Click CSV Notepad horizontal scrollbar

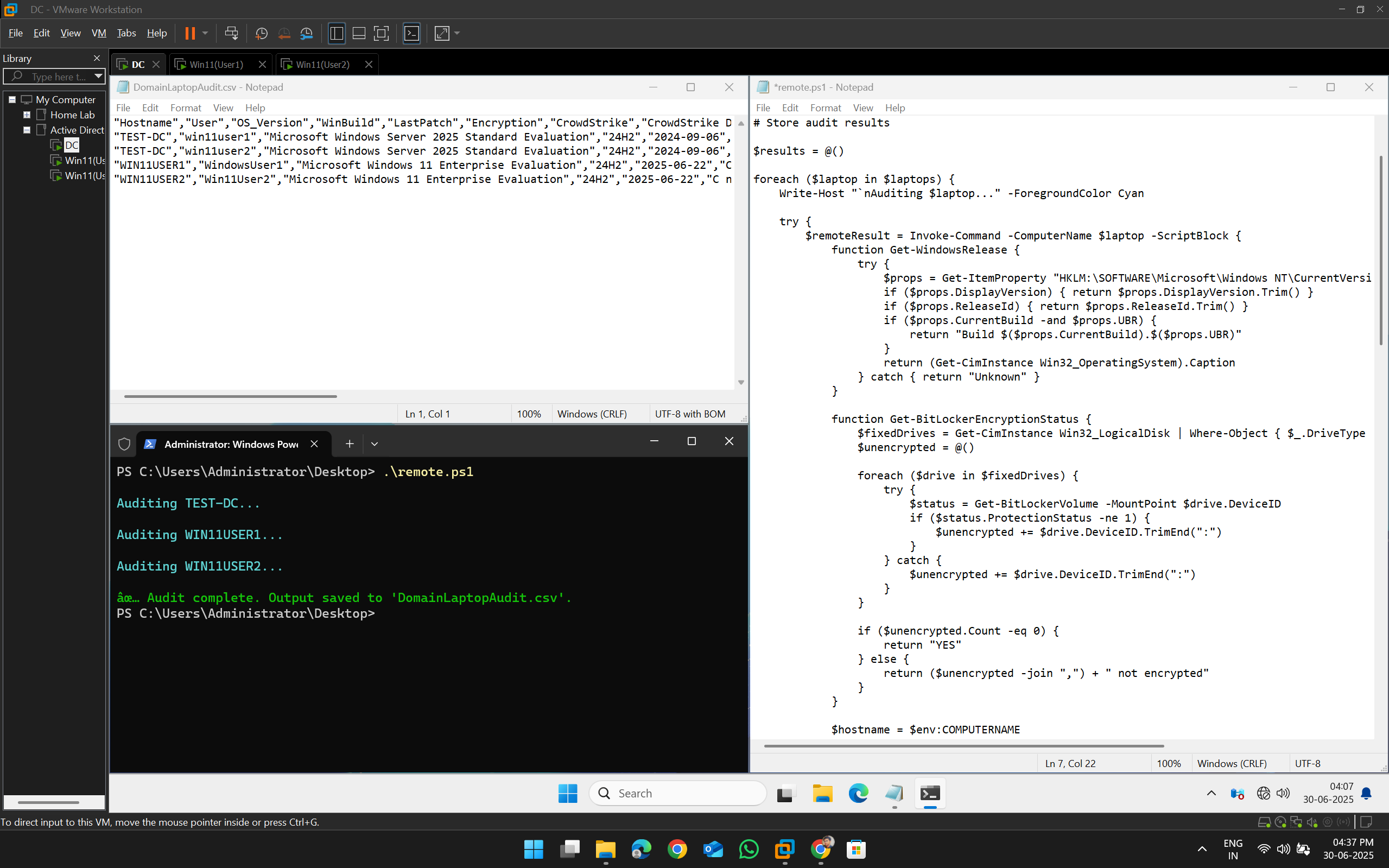pyautogui.click(x=230, y=396)
